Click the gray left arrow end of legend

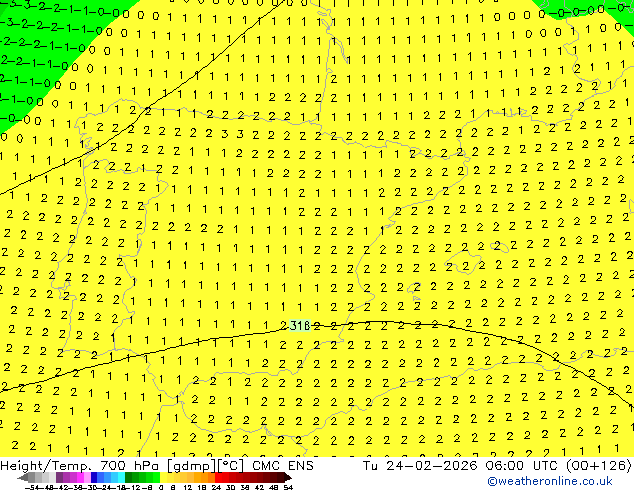[x=23, y=477]
